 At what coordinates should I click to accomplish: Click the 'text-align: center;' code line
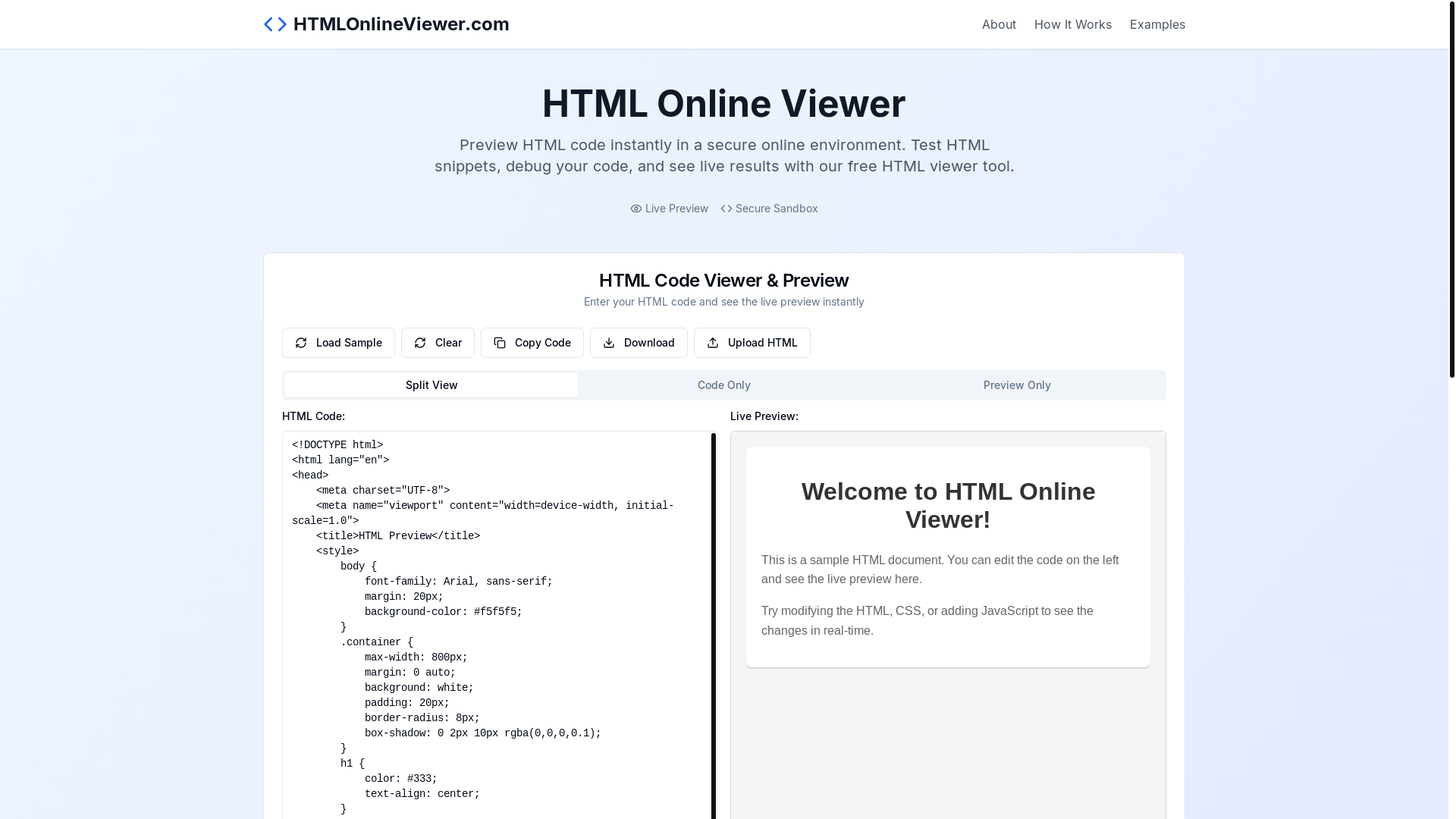click(422, 794)
